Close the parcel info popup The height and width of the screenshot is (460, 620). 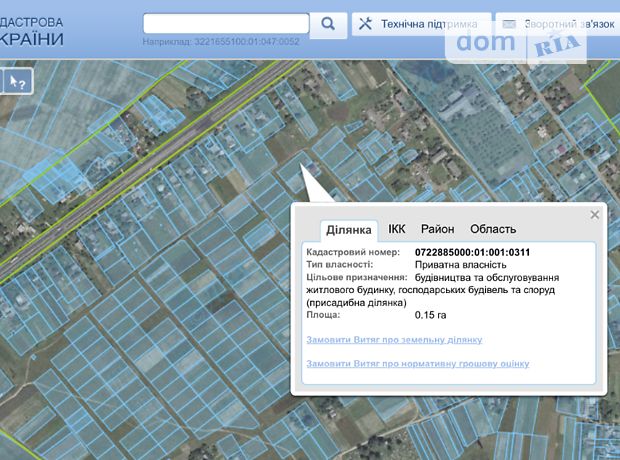click(x=594, y=215)
